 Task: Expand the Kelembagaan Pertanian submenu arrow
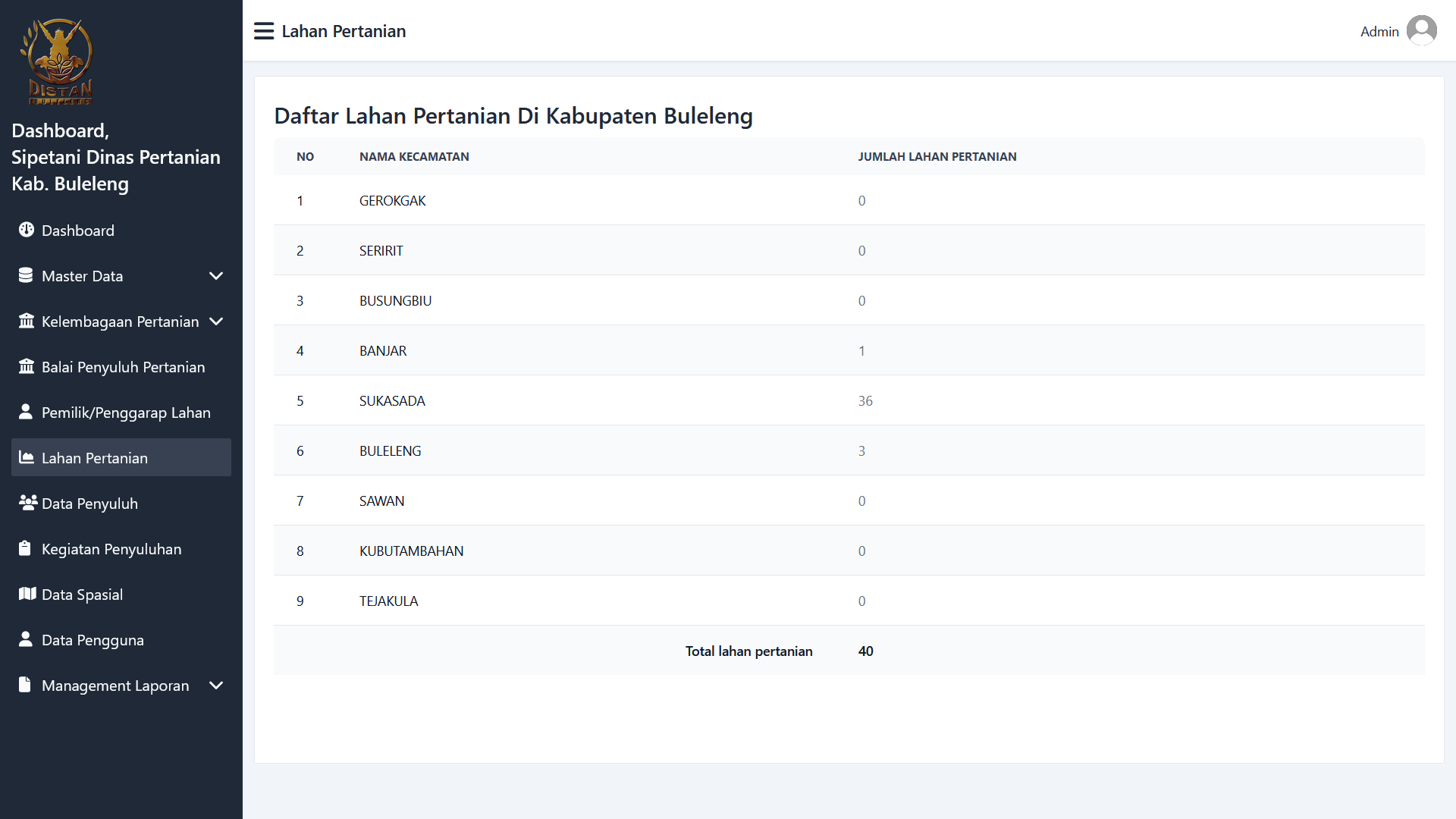point(216,322)
